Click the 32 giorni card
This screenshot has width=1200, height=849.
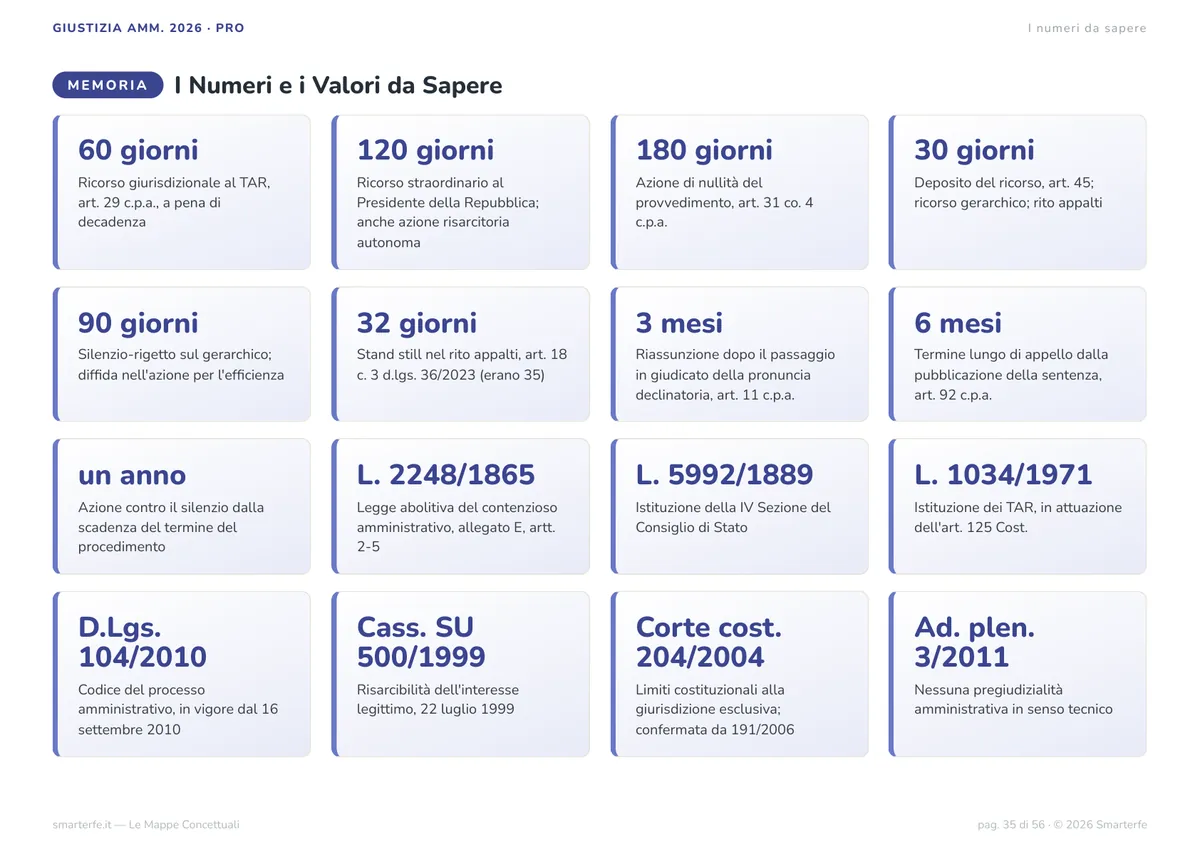tap(461, 354)
